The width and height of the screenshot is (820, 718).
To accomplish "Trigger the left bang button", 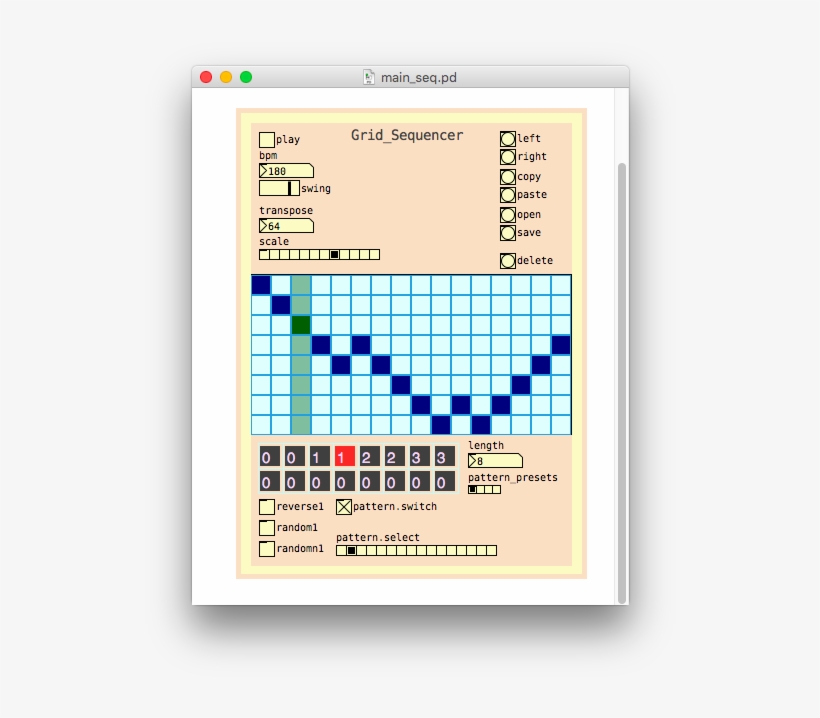I will point(507,139).
